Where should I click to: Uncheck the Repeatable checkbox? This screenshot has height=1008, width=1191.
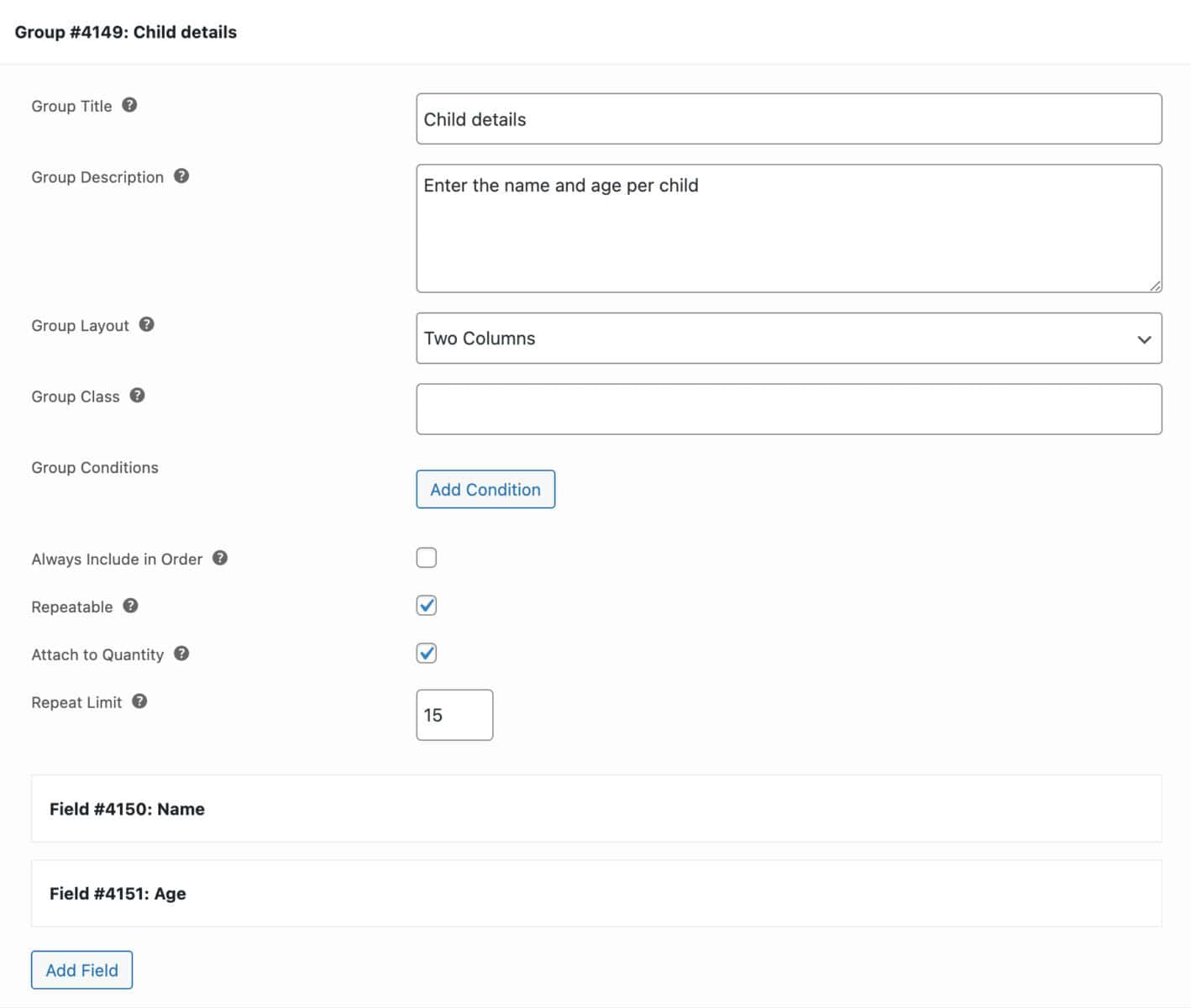pyautogui.click(x=427, y=606)
